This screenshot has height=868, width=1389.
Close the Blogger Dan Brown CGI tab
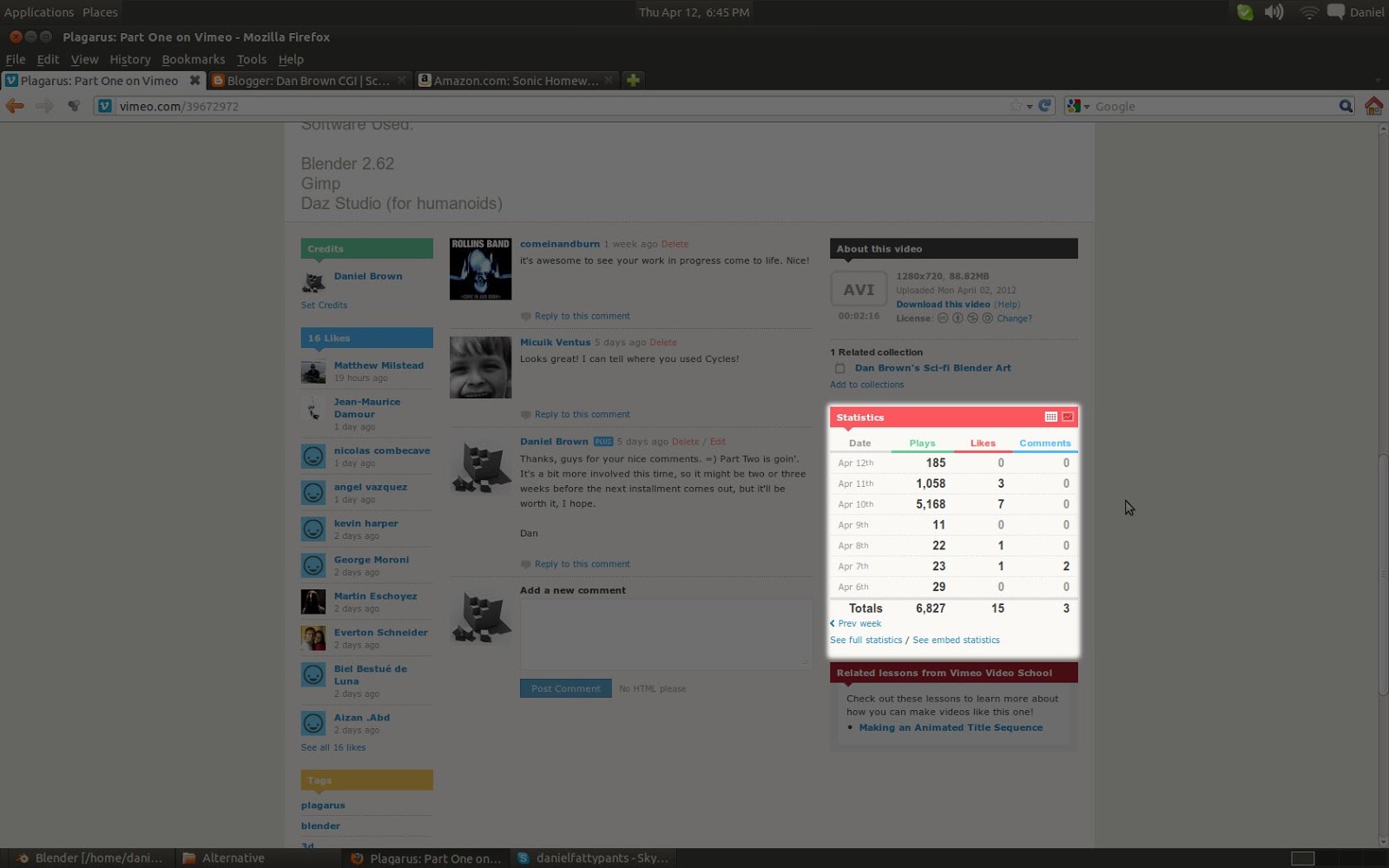pos(402,80)
